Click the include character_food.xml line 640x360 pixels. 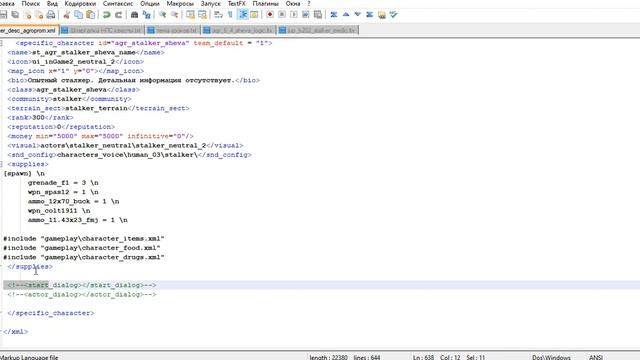point(82,248)
